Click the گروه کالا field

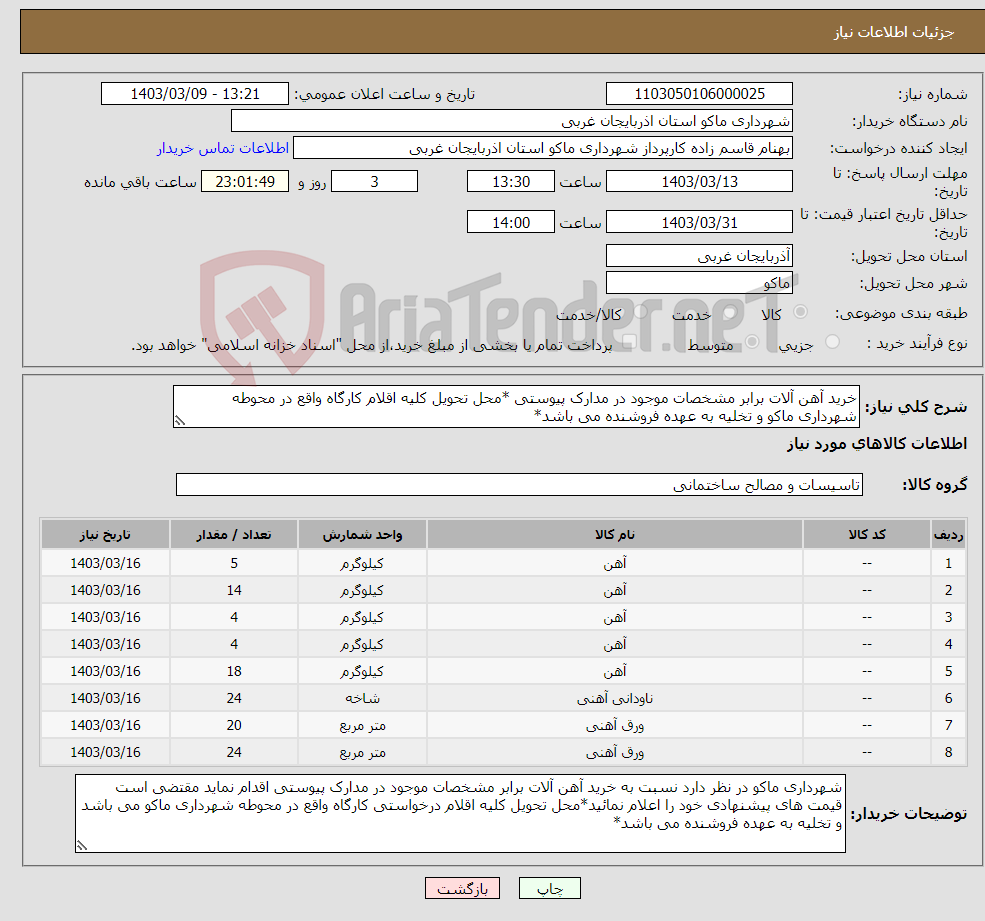[x=520, y=485]
